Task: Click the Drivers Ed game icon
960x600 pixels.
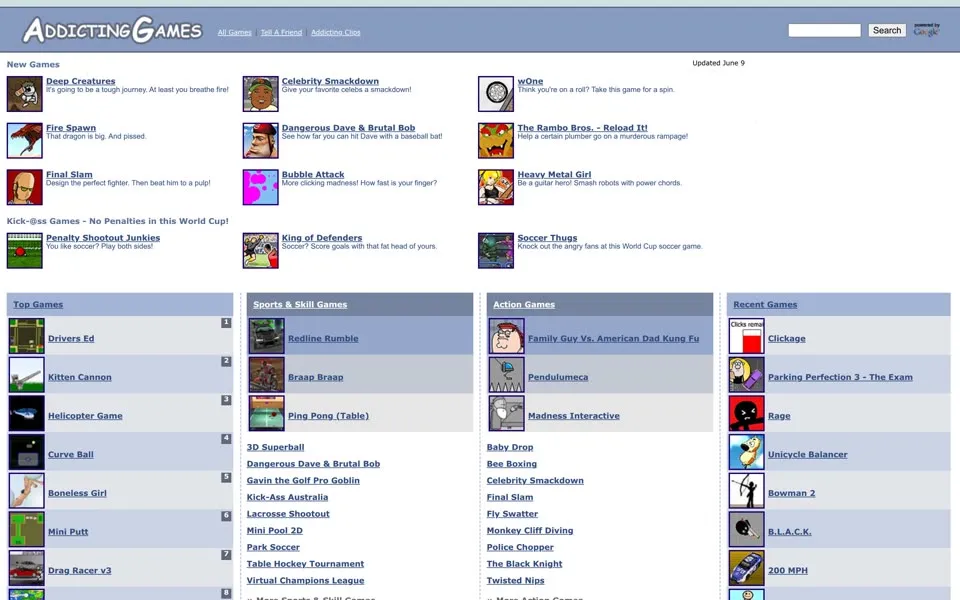Action: tap(26, 336)
